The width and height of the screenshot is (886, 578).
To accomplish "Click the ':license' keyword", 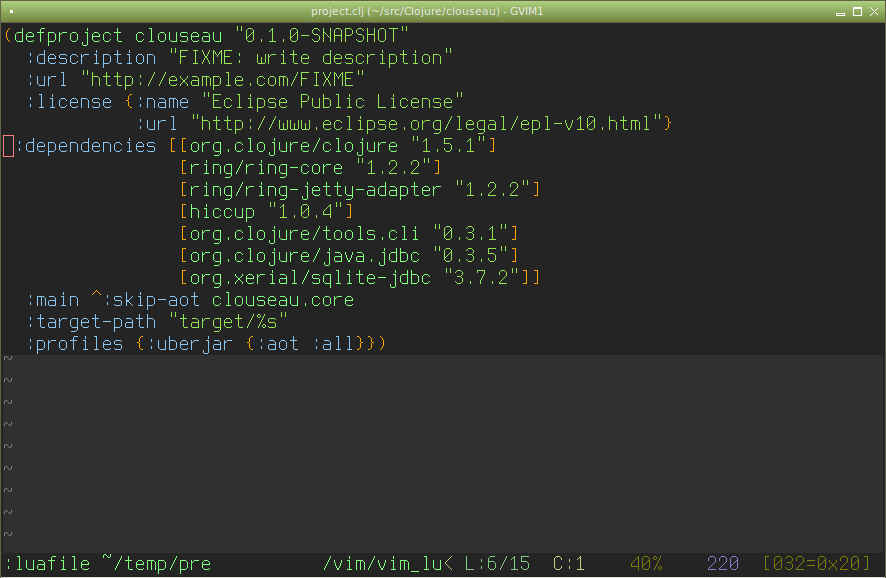I will coord(68,102).
